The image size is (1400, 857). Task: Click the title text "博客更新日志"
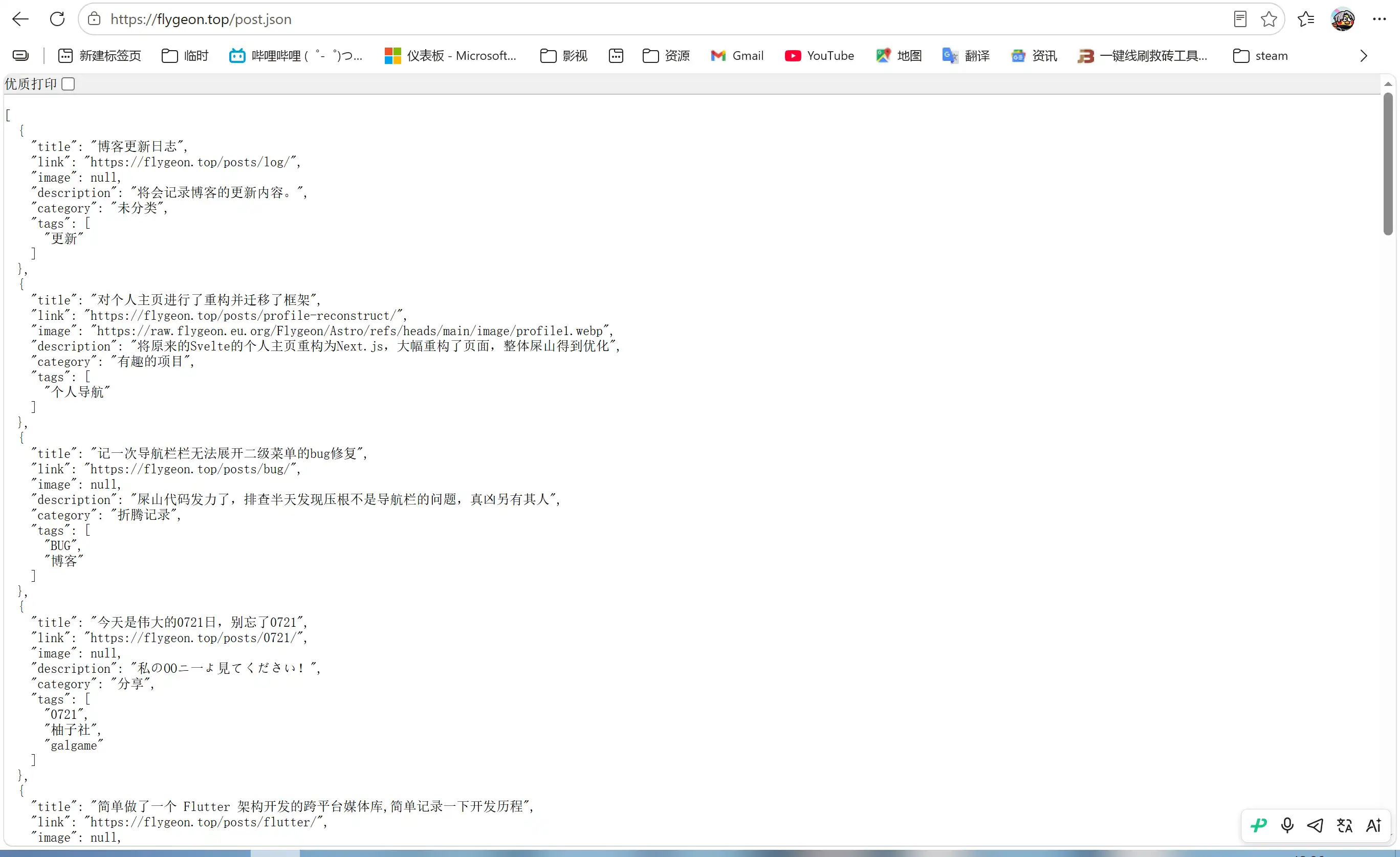138,147
